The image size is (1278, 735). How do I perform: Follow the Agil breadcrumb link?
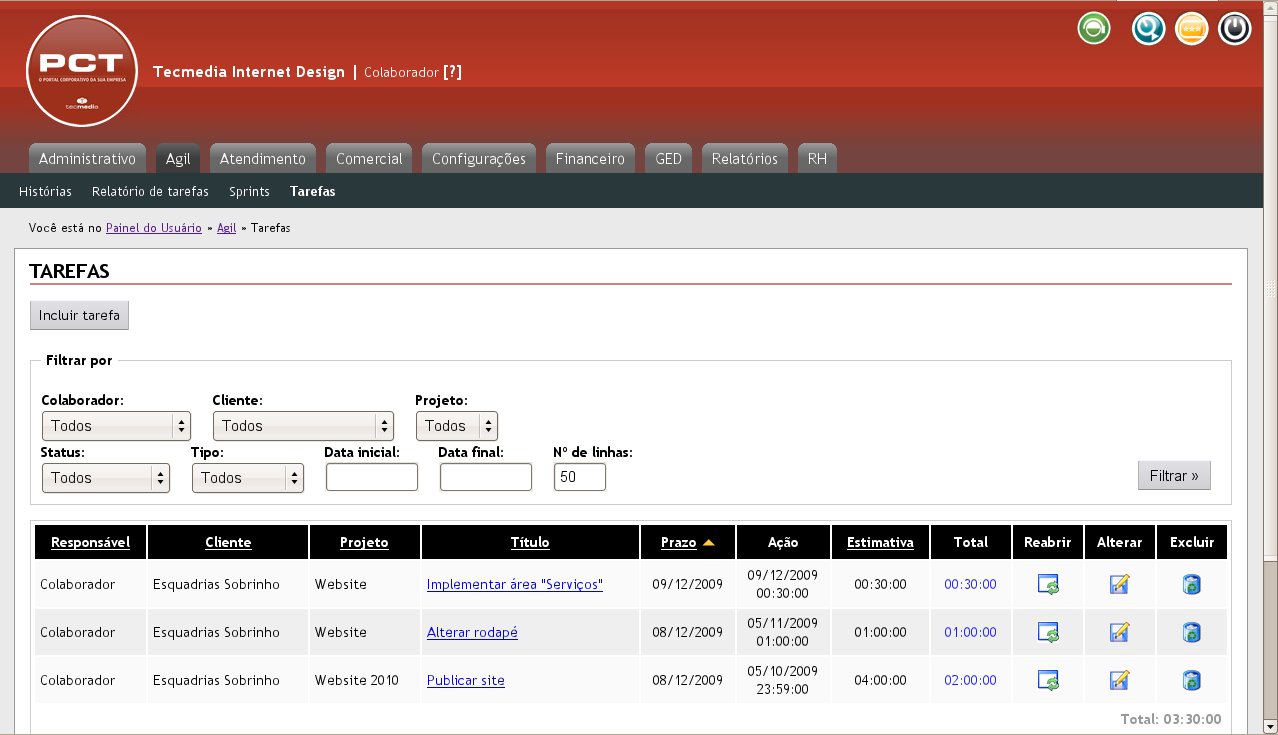(226, 228)
